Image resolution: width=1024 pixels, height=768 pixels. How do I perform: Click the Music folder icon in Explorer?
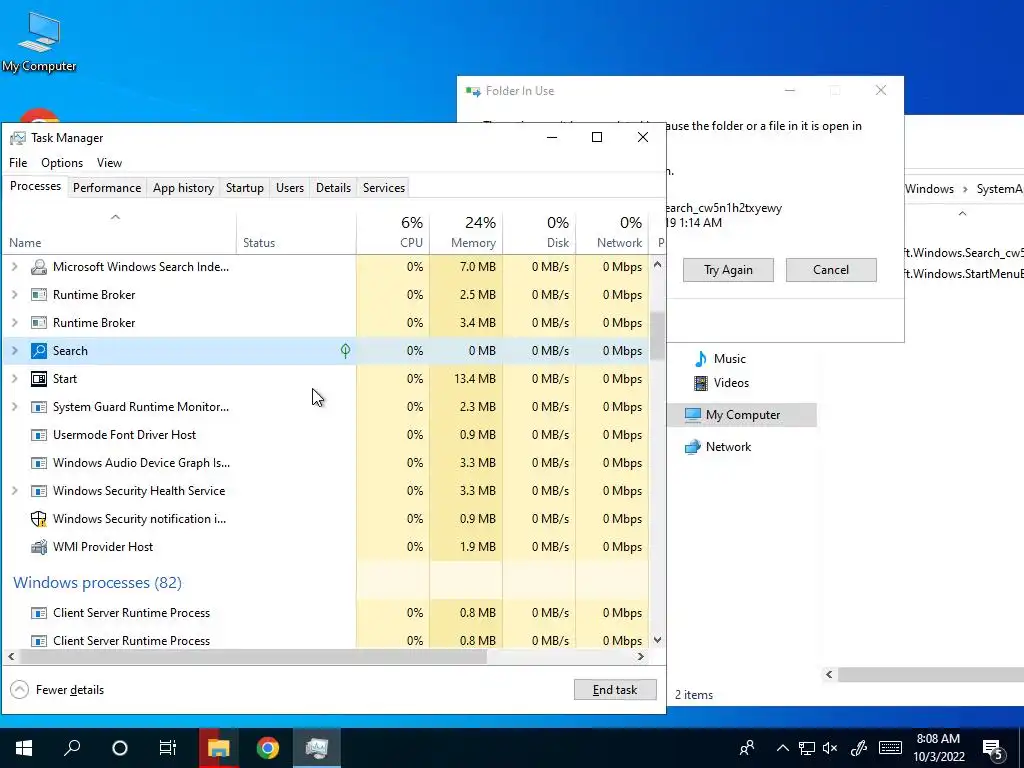(701, 359)
